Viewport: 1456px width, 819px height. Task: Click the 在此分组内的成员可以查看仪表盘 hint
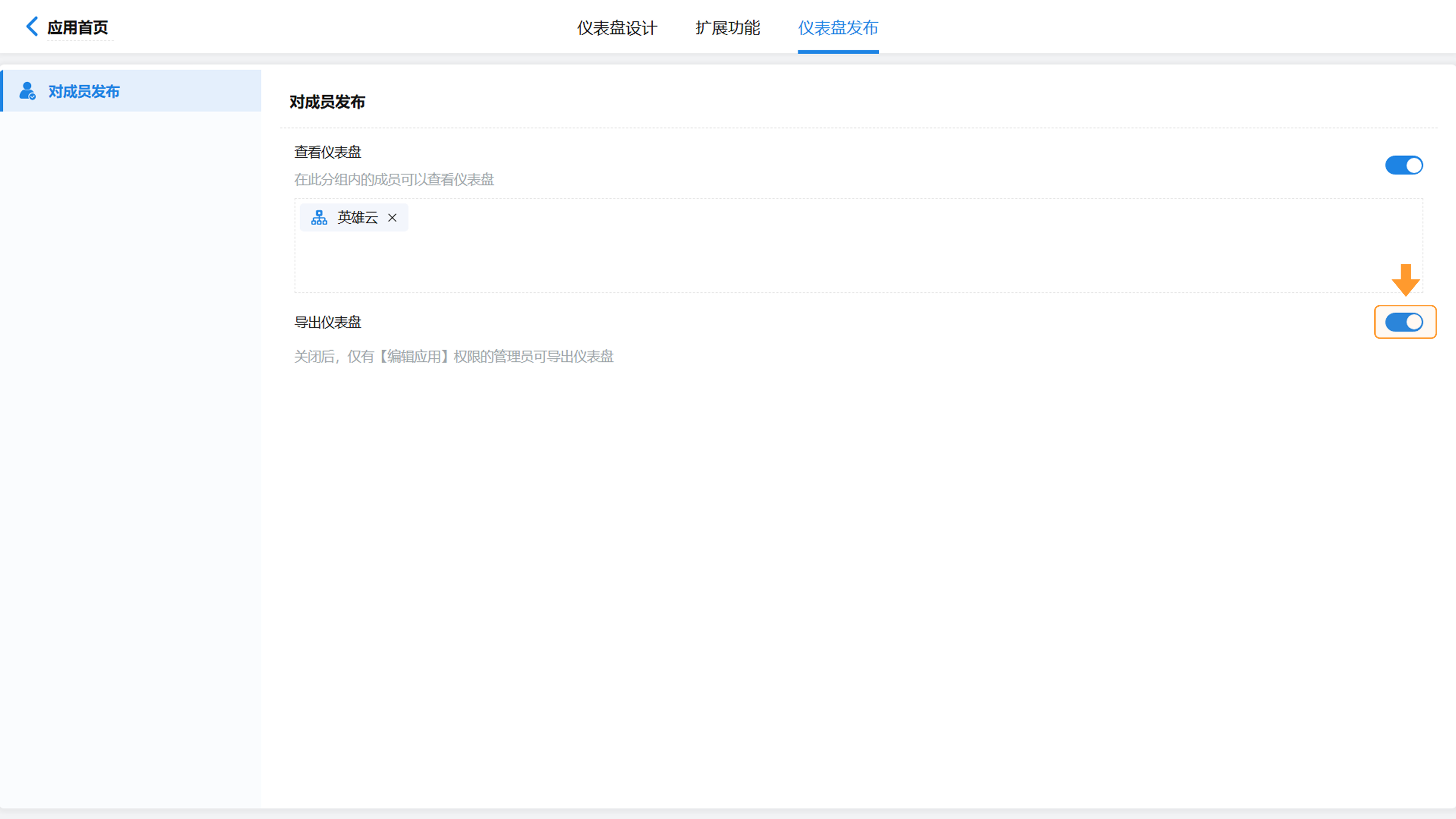tap(394, 179)
